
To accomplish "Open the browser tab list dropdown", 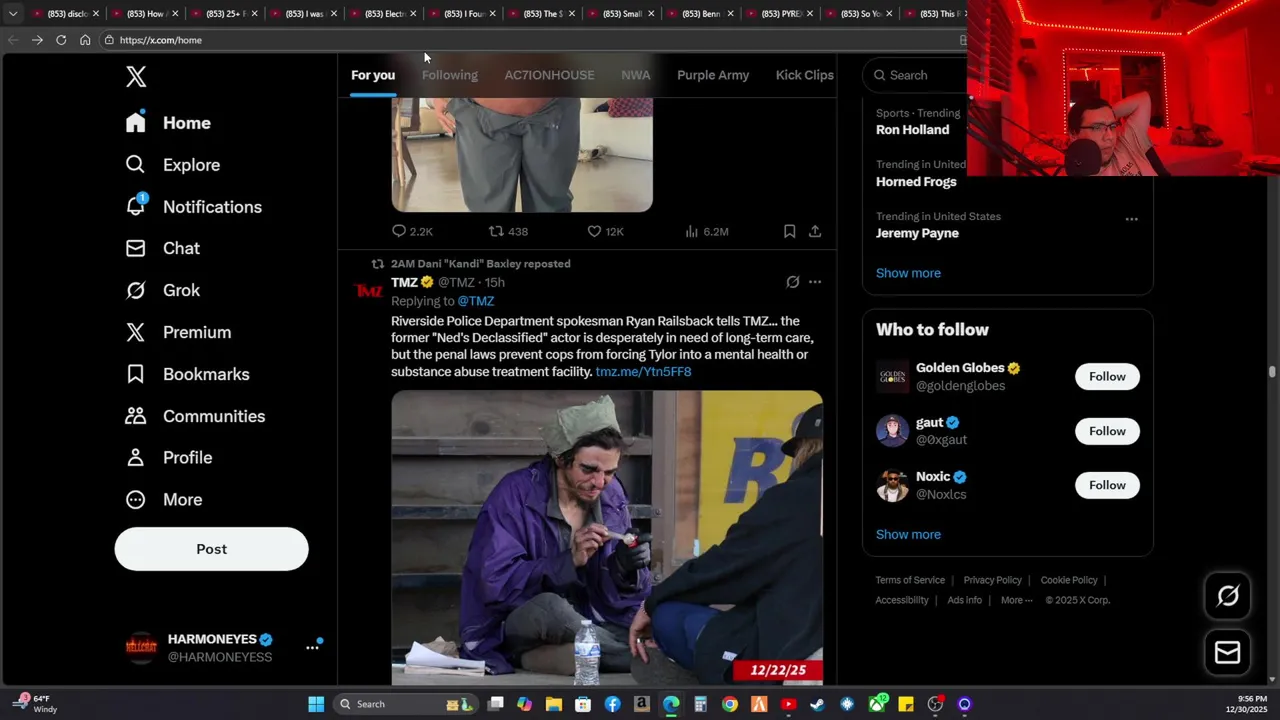I will (x=13, y=14).
